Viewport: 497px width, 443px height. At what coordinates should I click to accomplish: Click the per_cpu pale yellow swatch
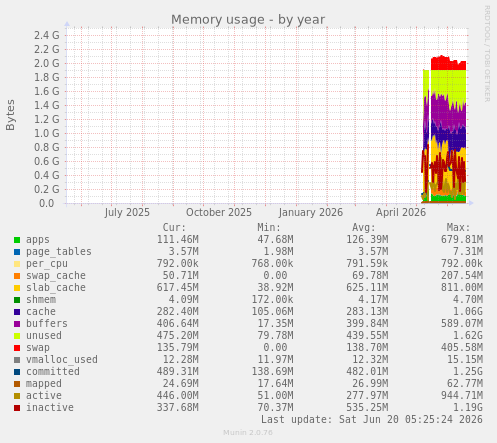[17, 264]
